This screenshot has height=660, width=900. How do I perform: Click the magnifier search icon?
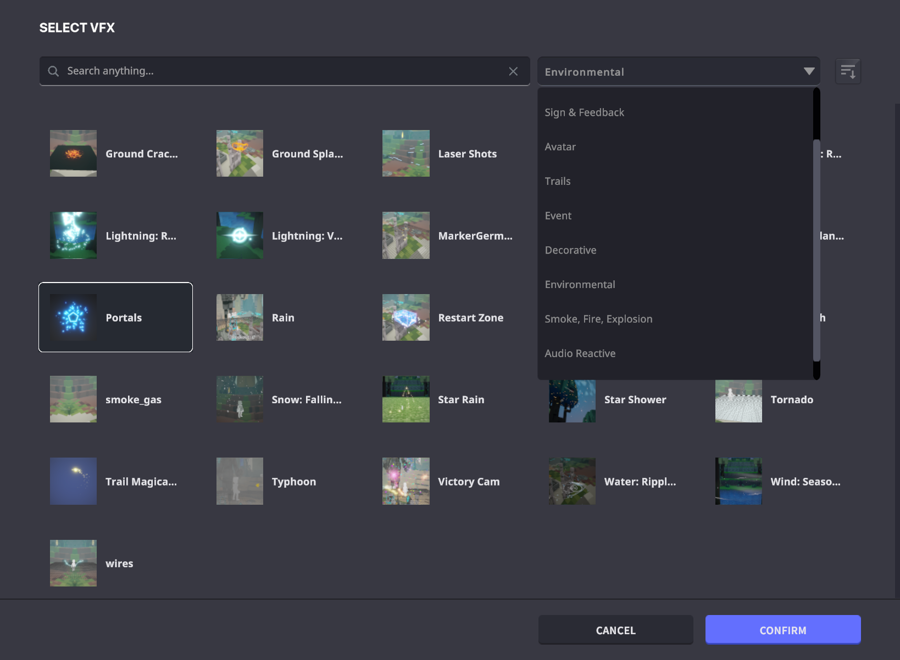pyautogui.click(x=54, y=71)
